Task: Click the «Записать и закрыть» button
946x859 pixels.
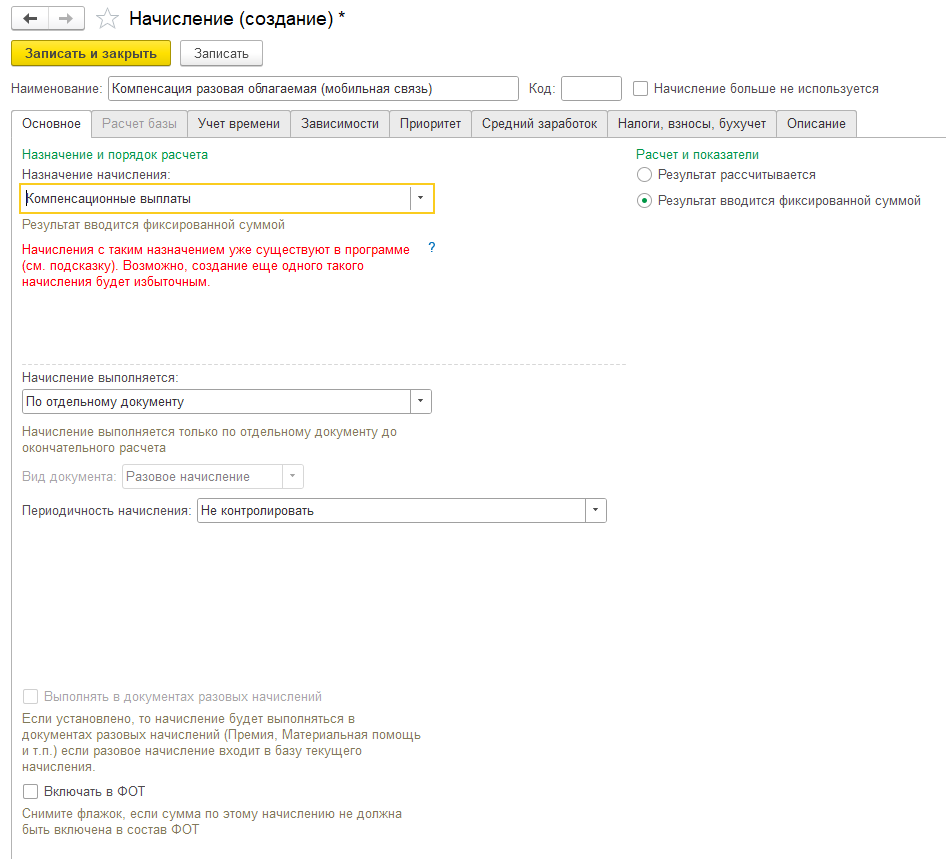Action: point(90,53)
